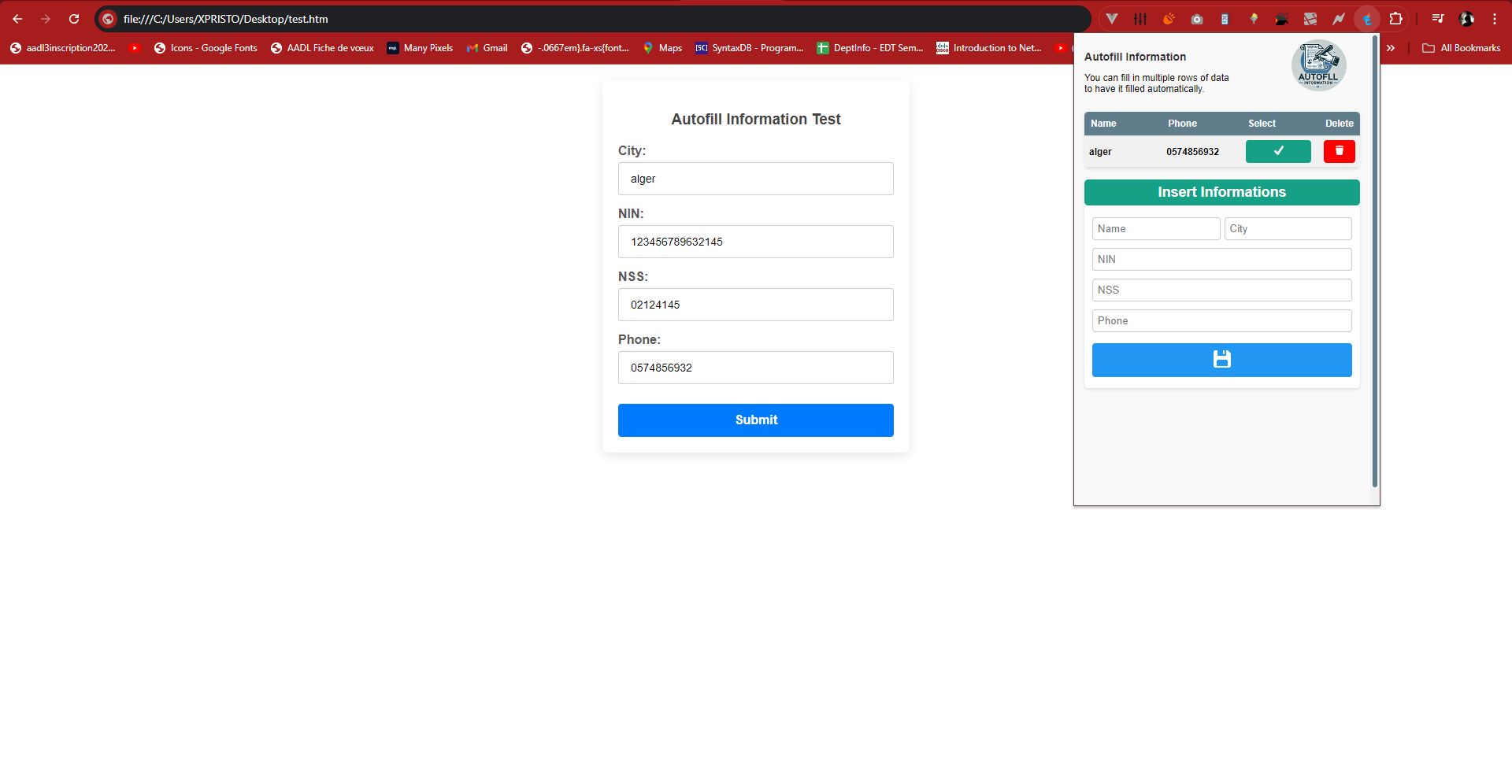
Task: Open the Chrome three-dot menu
Action: 1495,19
